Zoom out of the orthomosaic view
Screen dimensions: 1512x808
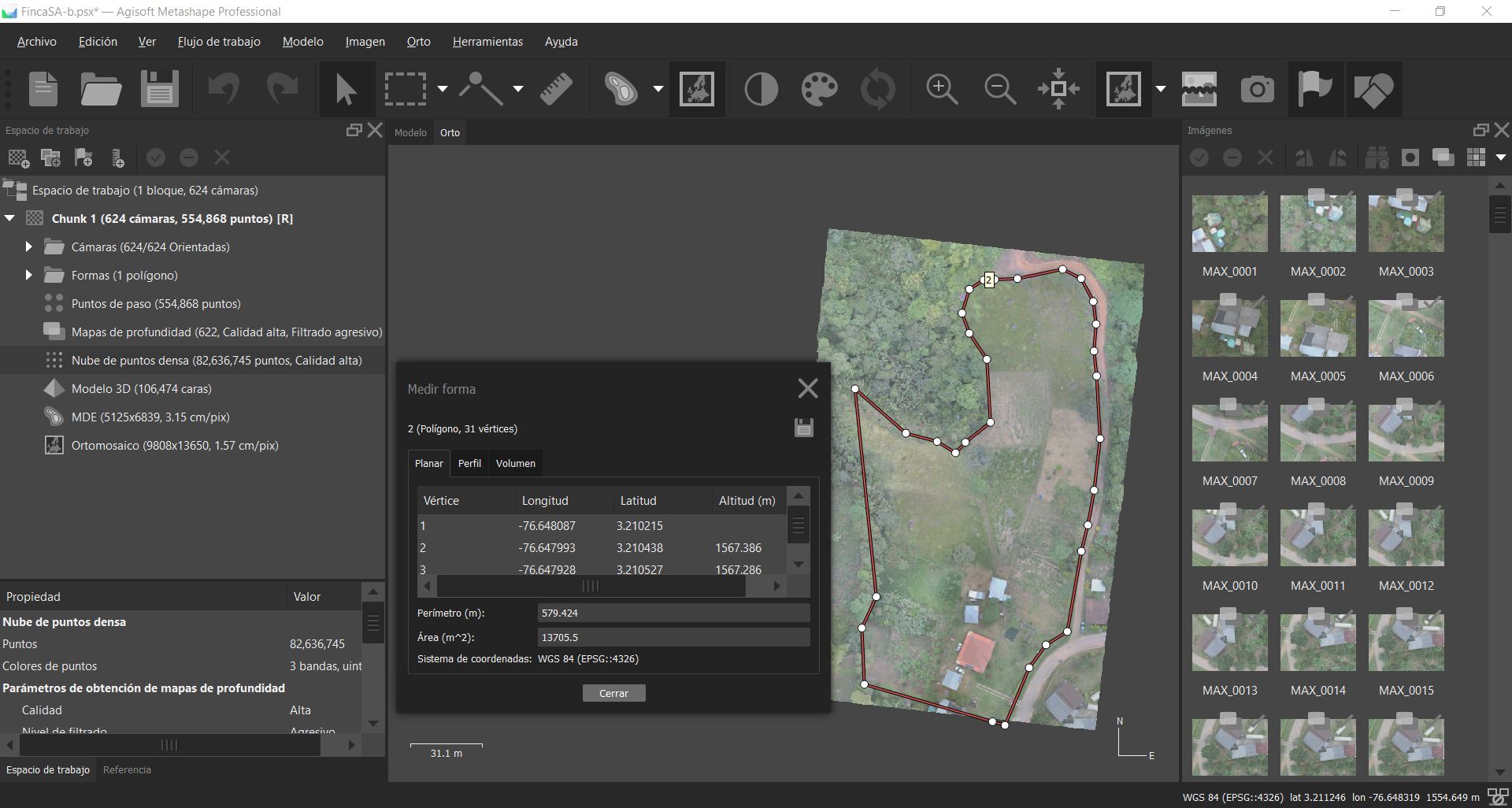click(x=1000, y=89)
